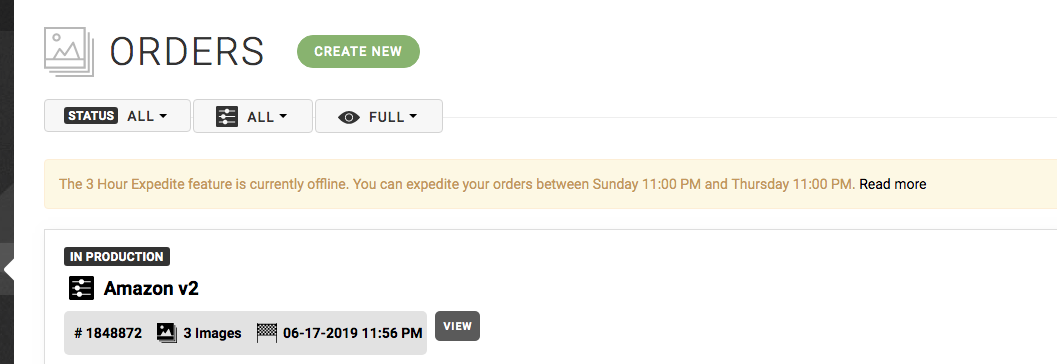Collapse the sidebar with the left arrow
1057x364 pixels.
pyautogui.click(x=9, y=270)
